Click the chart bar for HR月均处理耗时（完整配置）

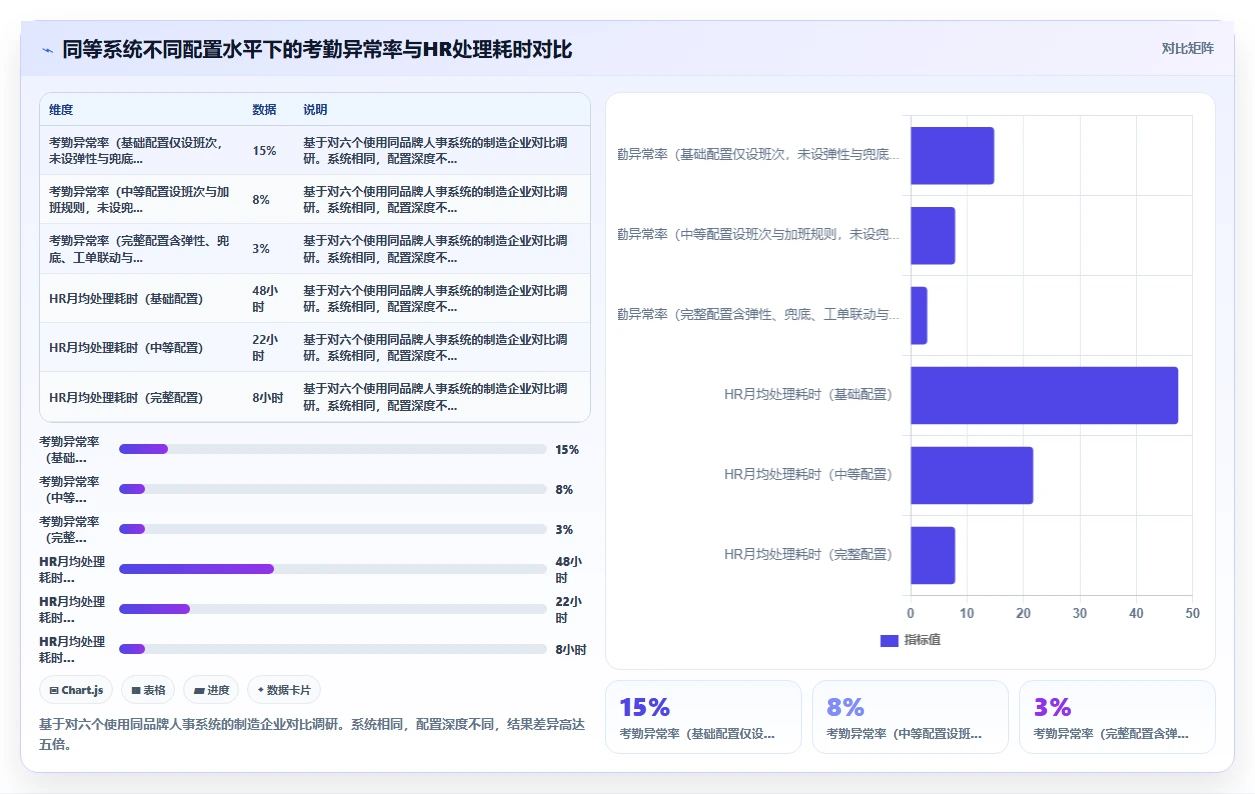pos(932,556)
